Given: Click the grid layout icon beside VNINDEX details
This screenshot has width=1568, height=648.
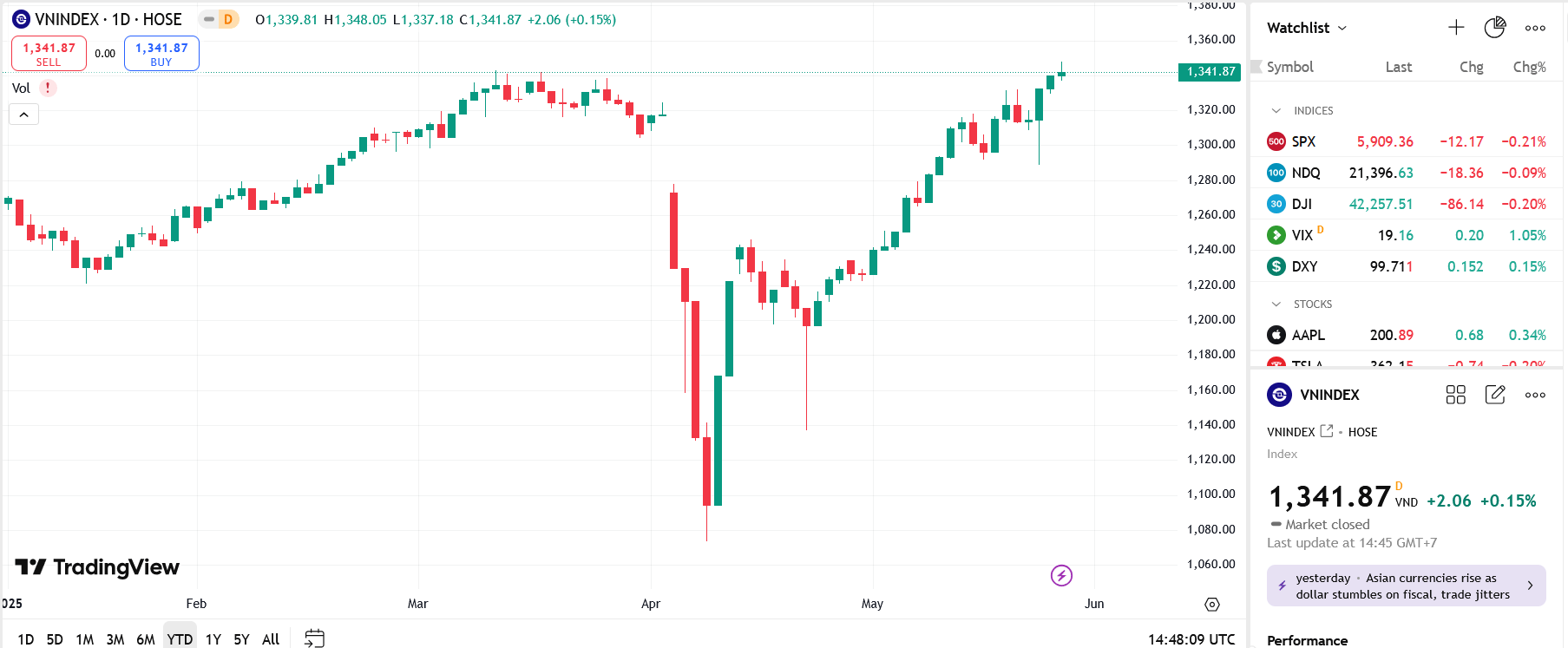Looking at the screenshot, I should point(1455,395).
